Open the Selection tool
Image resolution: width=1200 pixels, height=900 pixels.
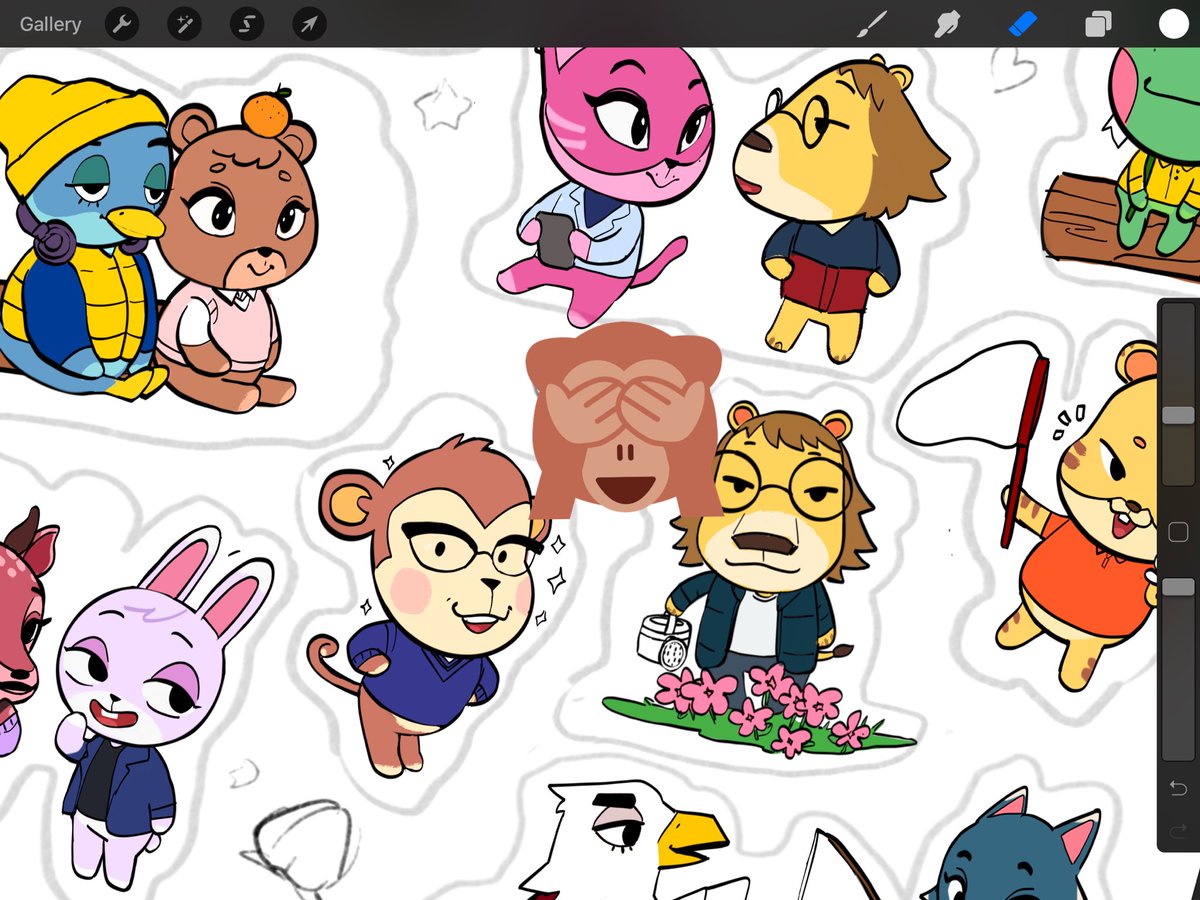[x=247, y=24]
